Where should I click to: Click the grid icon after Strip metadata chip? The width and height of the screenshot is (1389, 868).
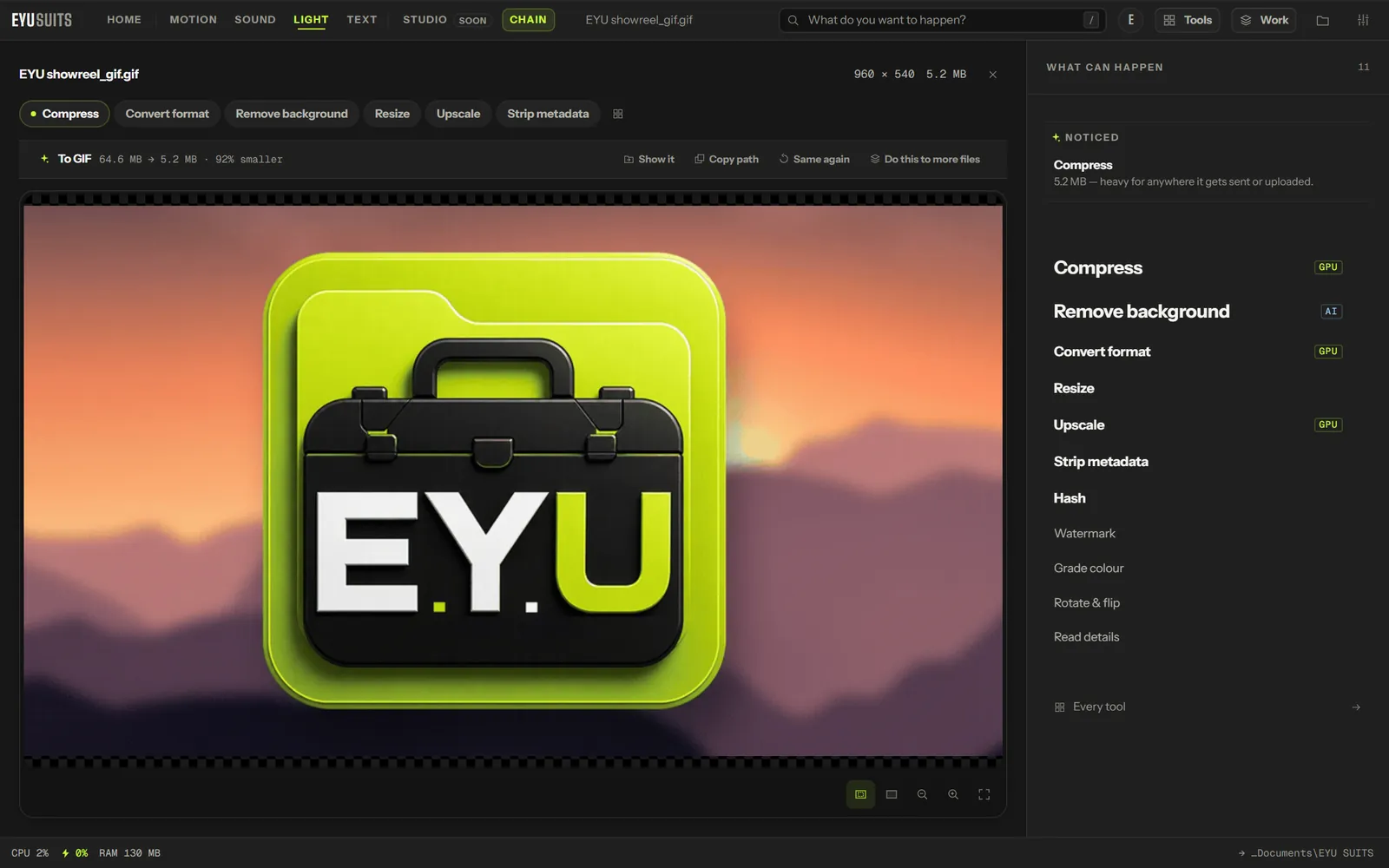(x=618, y=114)
